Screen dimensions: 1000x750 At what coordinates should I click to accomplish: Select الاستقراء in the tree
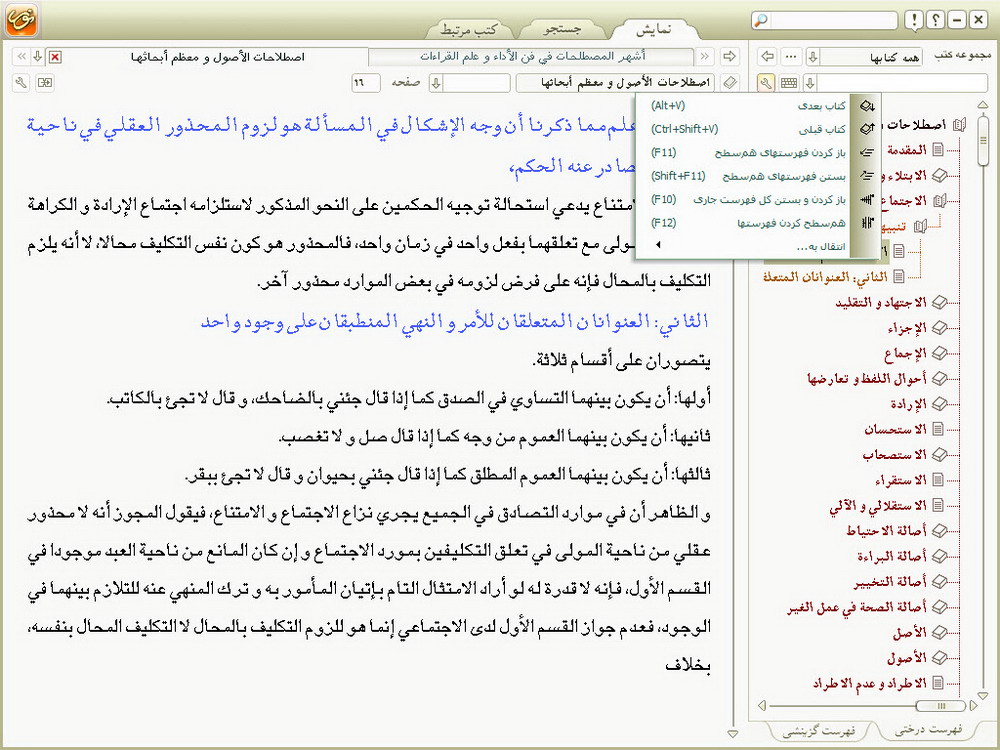click(x=901, y=480)
